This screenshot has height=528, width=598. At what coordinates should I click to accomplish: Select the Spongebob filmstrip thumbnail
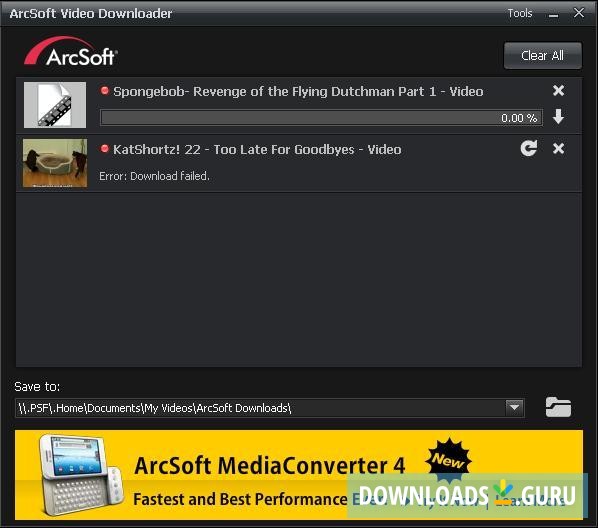(x=55, y=105)
